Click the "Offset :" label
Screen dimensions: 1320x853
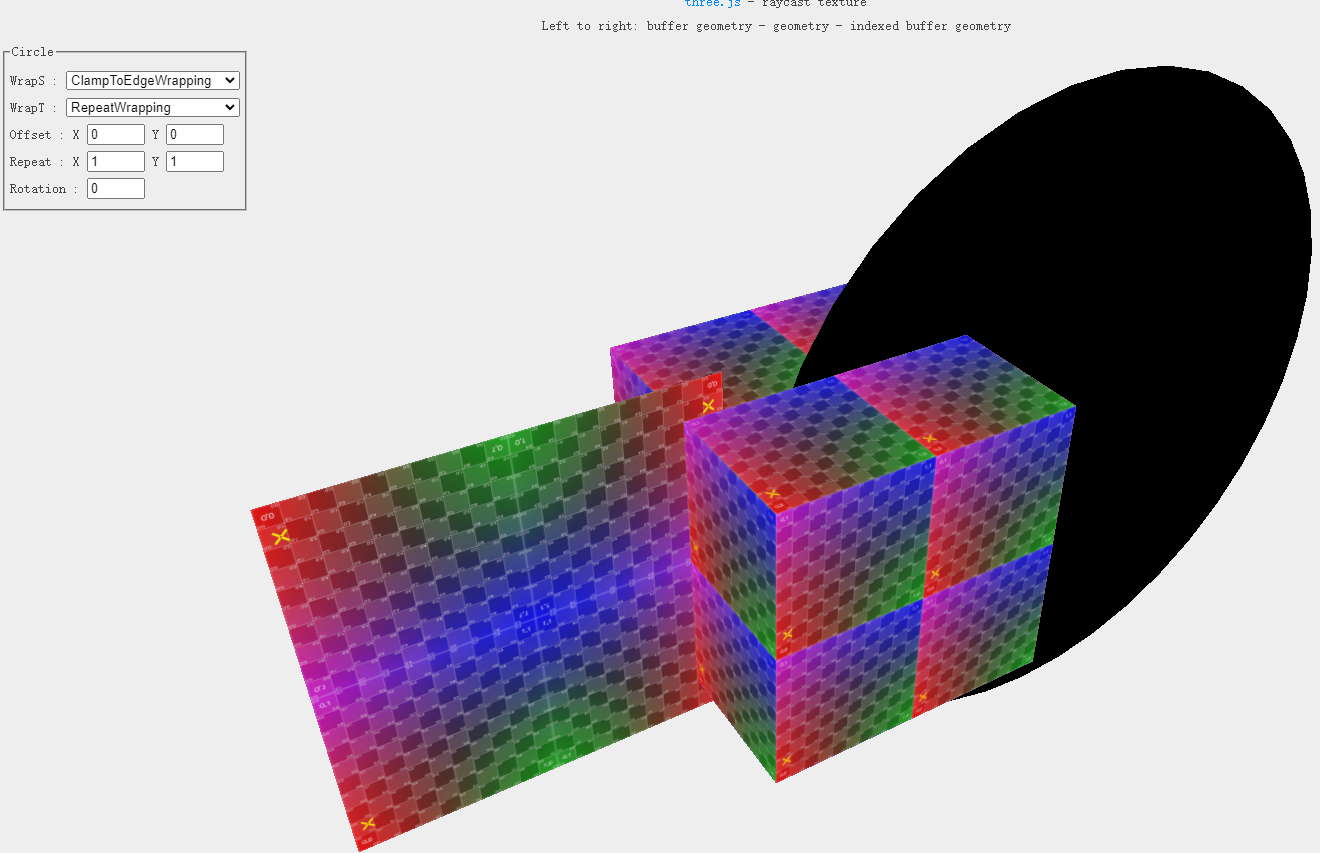(38, 135)
